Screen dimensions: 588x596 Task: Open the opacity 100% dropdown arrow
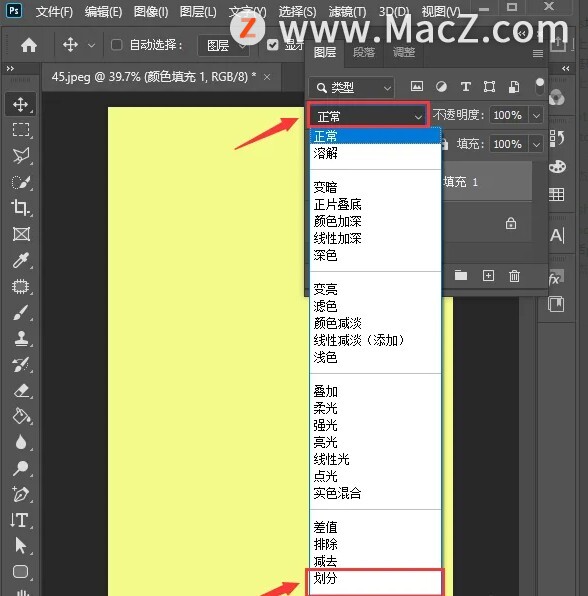(536, 115)
